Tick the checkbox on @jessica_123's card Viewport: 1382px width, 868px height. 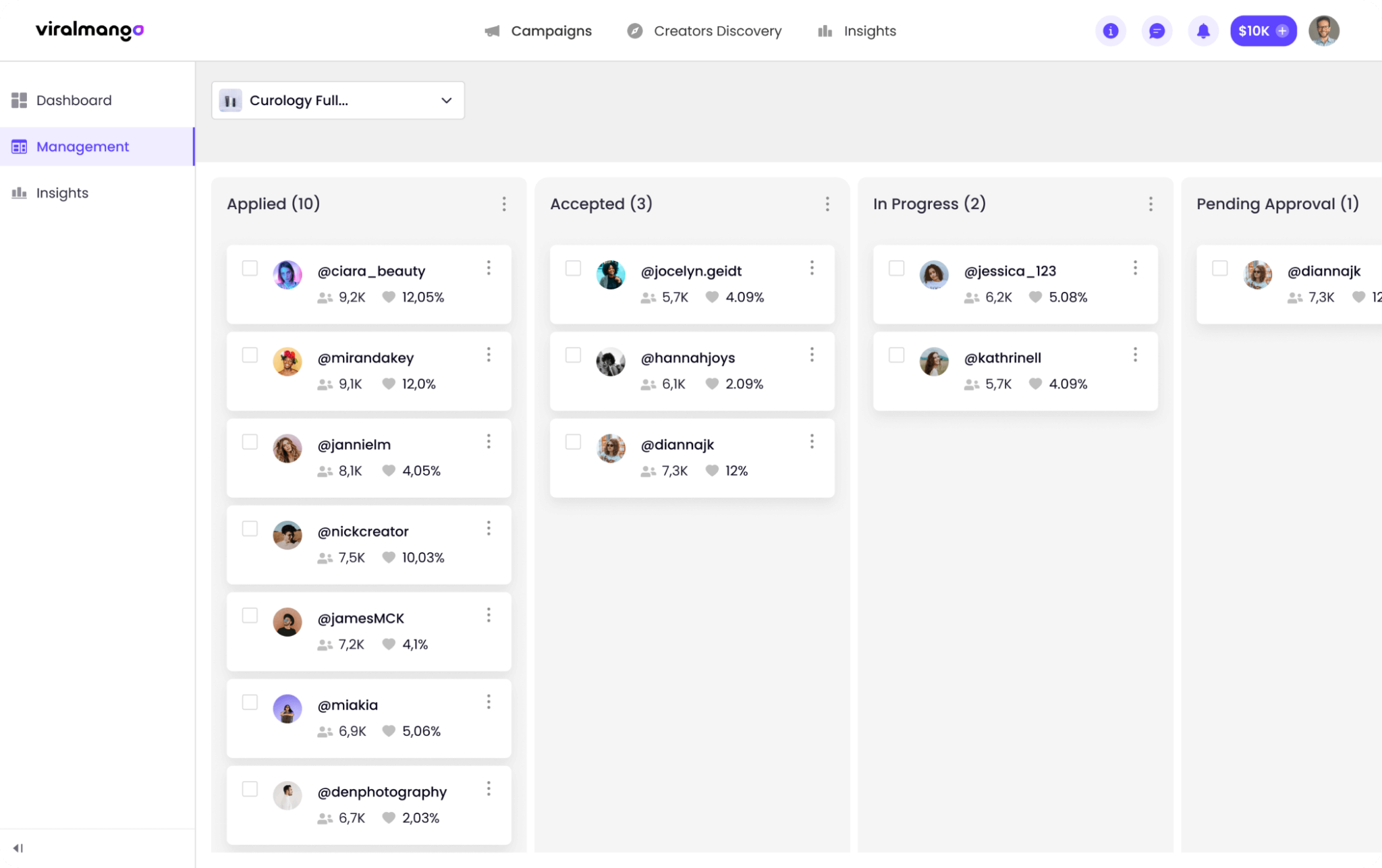896,268
